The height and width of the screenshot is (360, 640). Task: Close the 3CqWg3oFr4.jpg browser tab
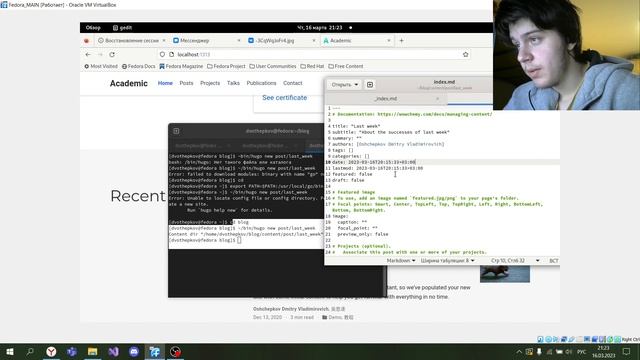(x=313, y=40)
